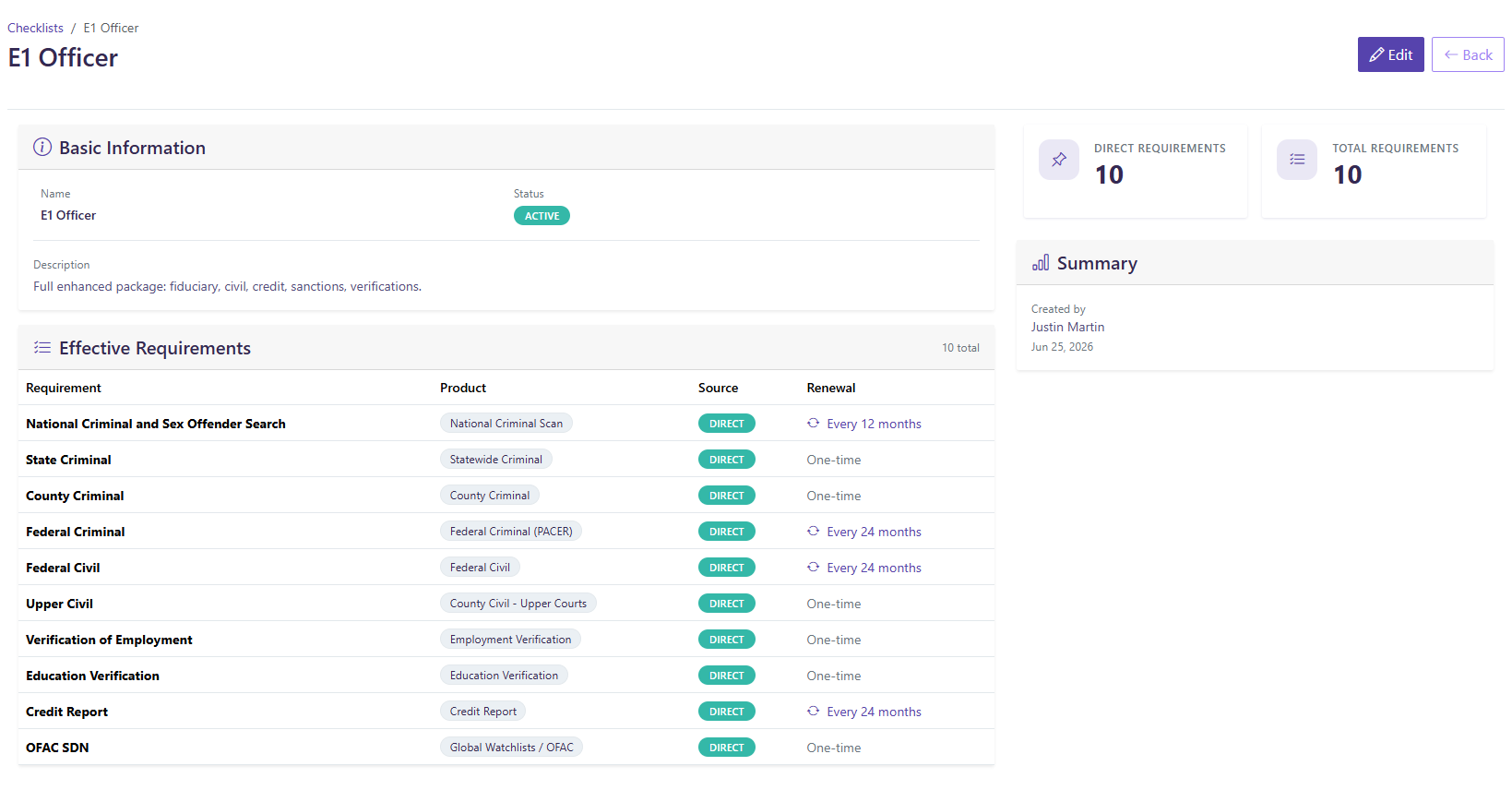Click the Upper Civil requirement name
The width and height of the screenshot is (1512, 790).
[x=59, y=604]
